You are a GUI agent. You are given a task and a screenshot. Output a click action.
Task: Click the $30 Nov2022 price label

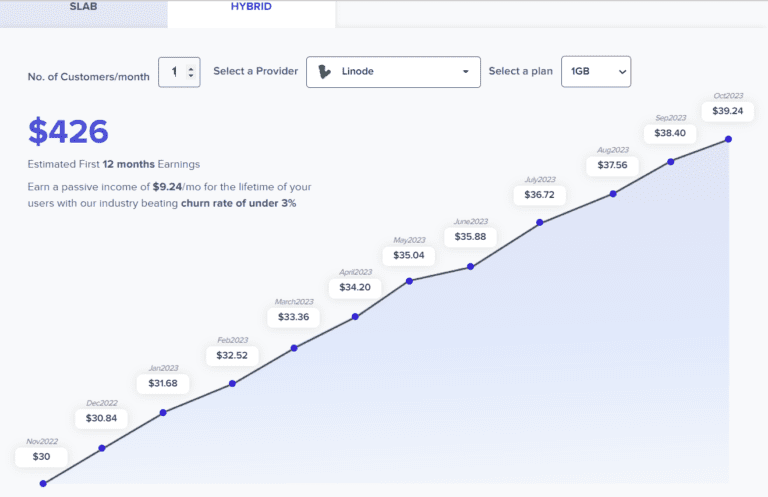coord(41,457)
